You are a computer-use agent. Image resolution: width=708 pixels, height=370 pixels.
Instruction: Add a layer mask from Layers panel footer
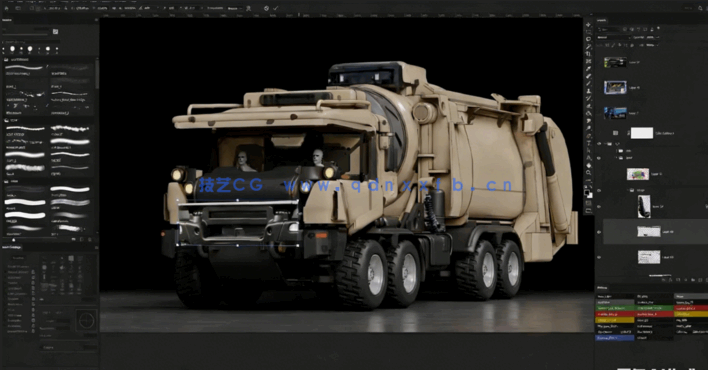coord(677,280)
